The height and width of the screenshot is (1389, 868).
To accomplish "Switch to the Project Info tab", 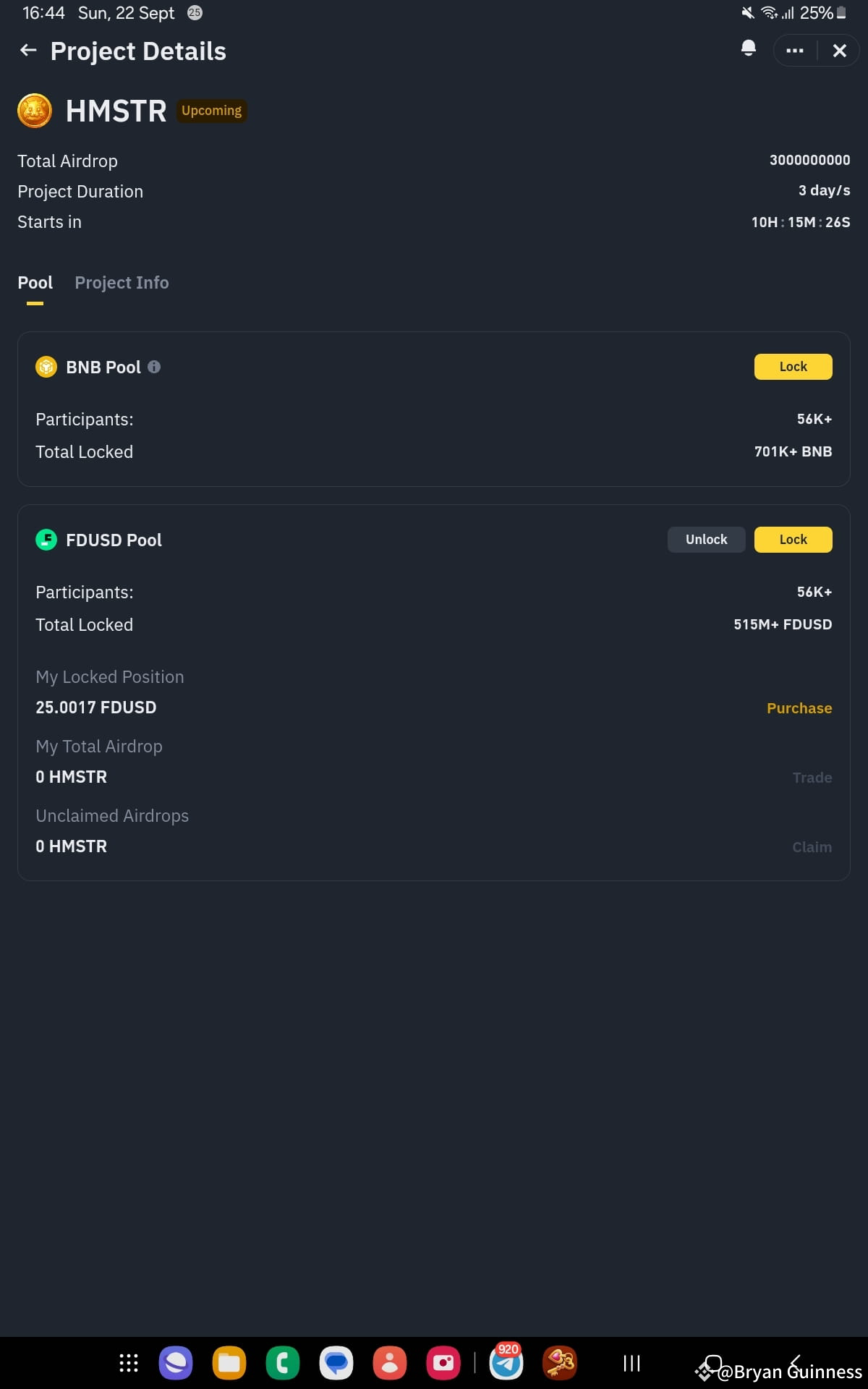I will tap(122, 283).
